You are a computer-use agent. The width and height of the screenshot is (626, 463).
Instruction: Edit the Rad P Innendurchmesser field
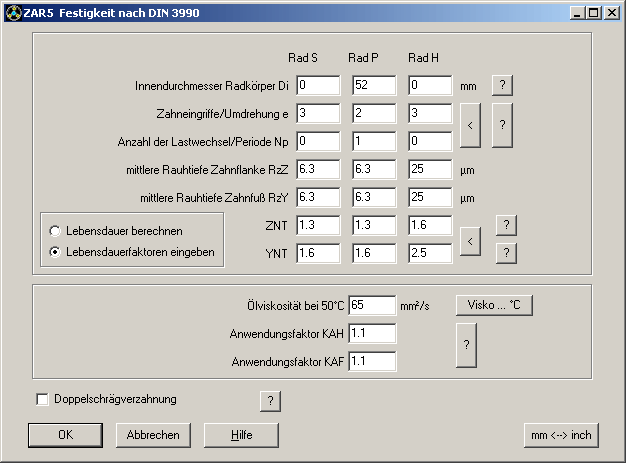pos(374,86)
